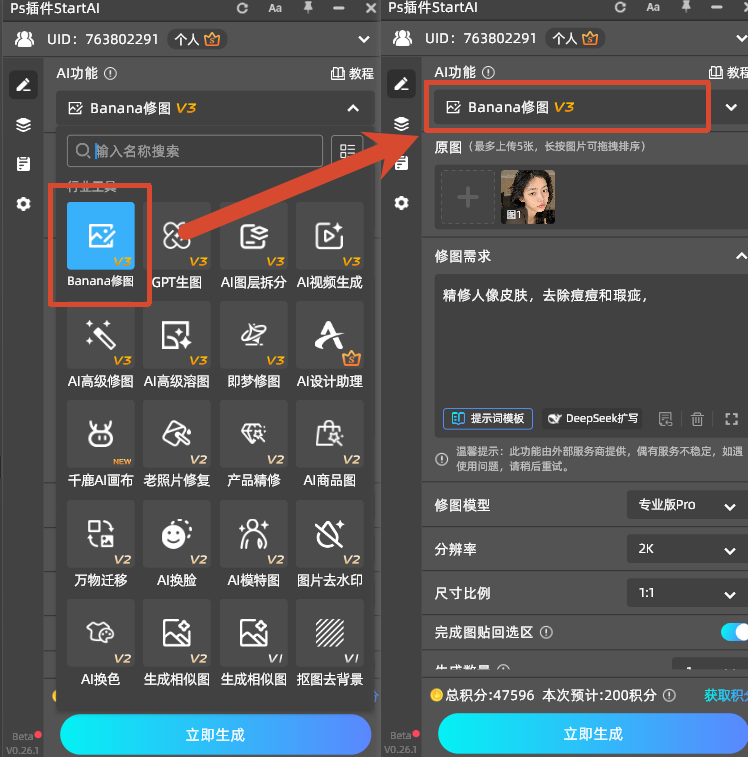This screenshot has width=748, height=757.
Task: Select the 产品精修 tool
Action: [x=254, y=434]
